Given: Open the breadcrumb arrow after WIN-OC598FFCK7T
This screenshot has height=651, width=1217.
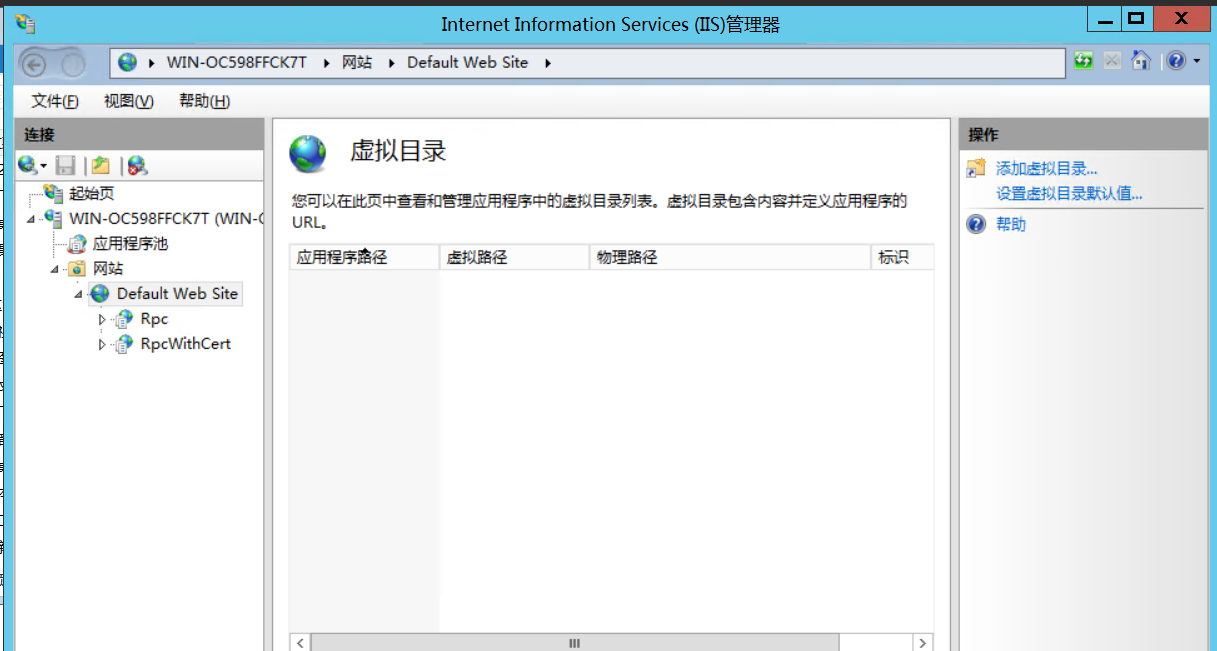Looking at the screenshot, I should point(326,62).
